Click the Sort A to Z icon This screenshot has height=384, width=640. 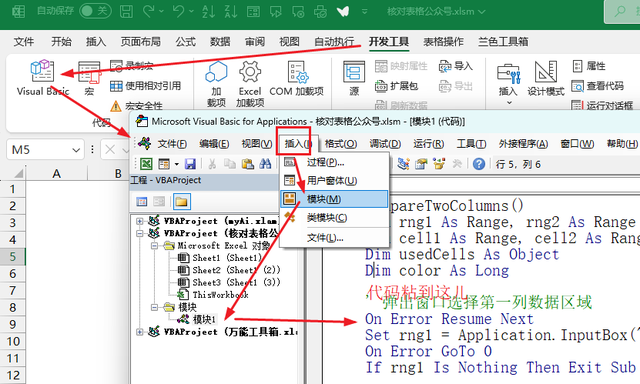[208, 11]
